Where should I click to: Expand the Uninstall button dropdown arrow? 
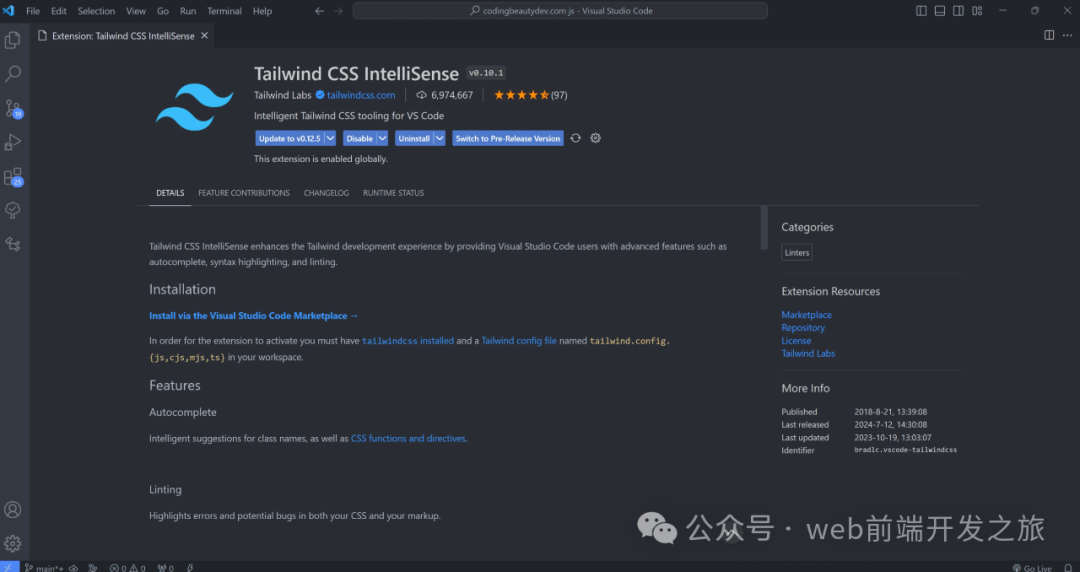point(439,138)
